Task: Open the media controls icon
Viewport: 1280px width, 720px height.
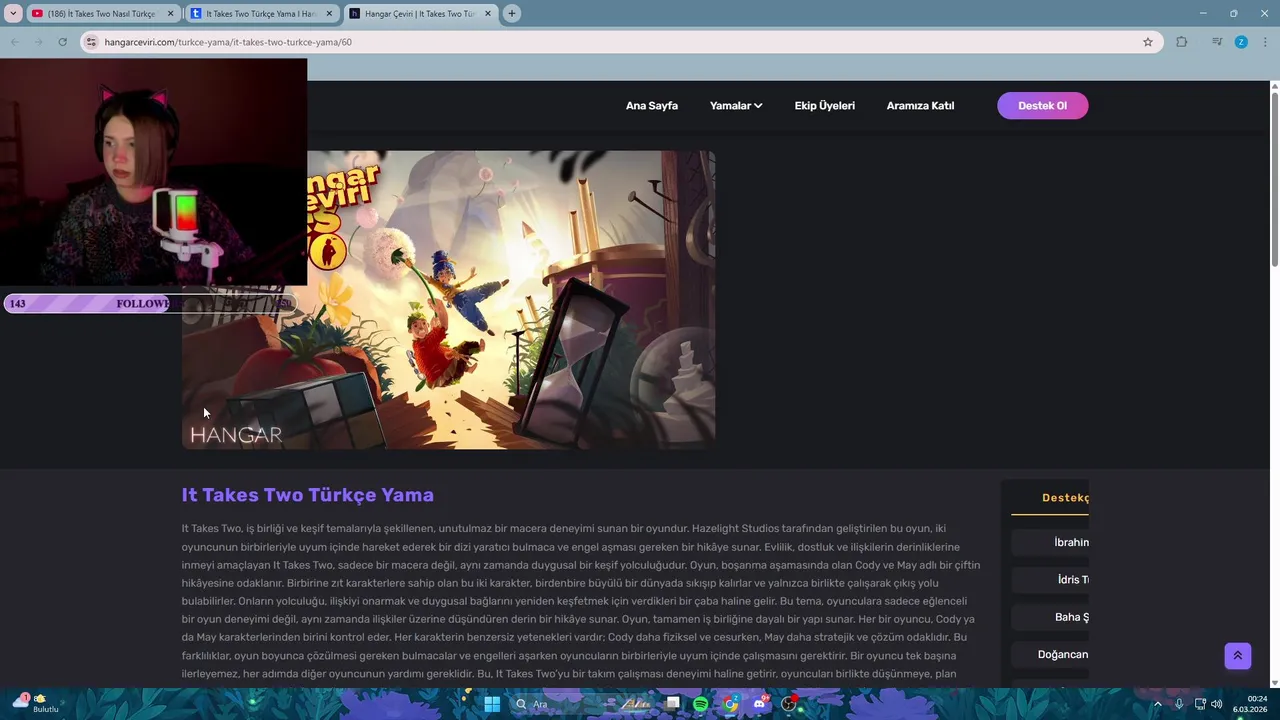Action: [x=1217, y=42]
